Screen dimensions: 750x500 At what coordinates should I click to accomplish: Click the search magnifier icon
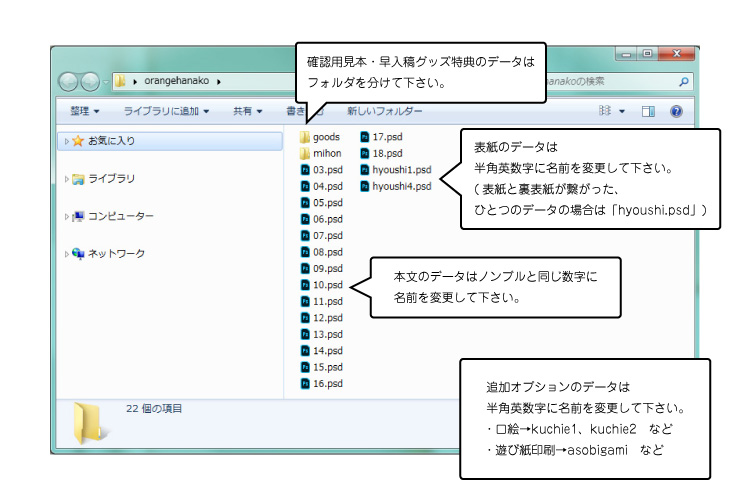tap(684, 82)
